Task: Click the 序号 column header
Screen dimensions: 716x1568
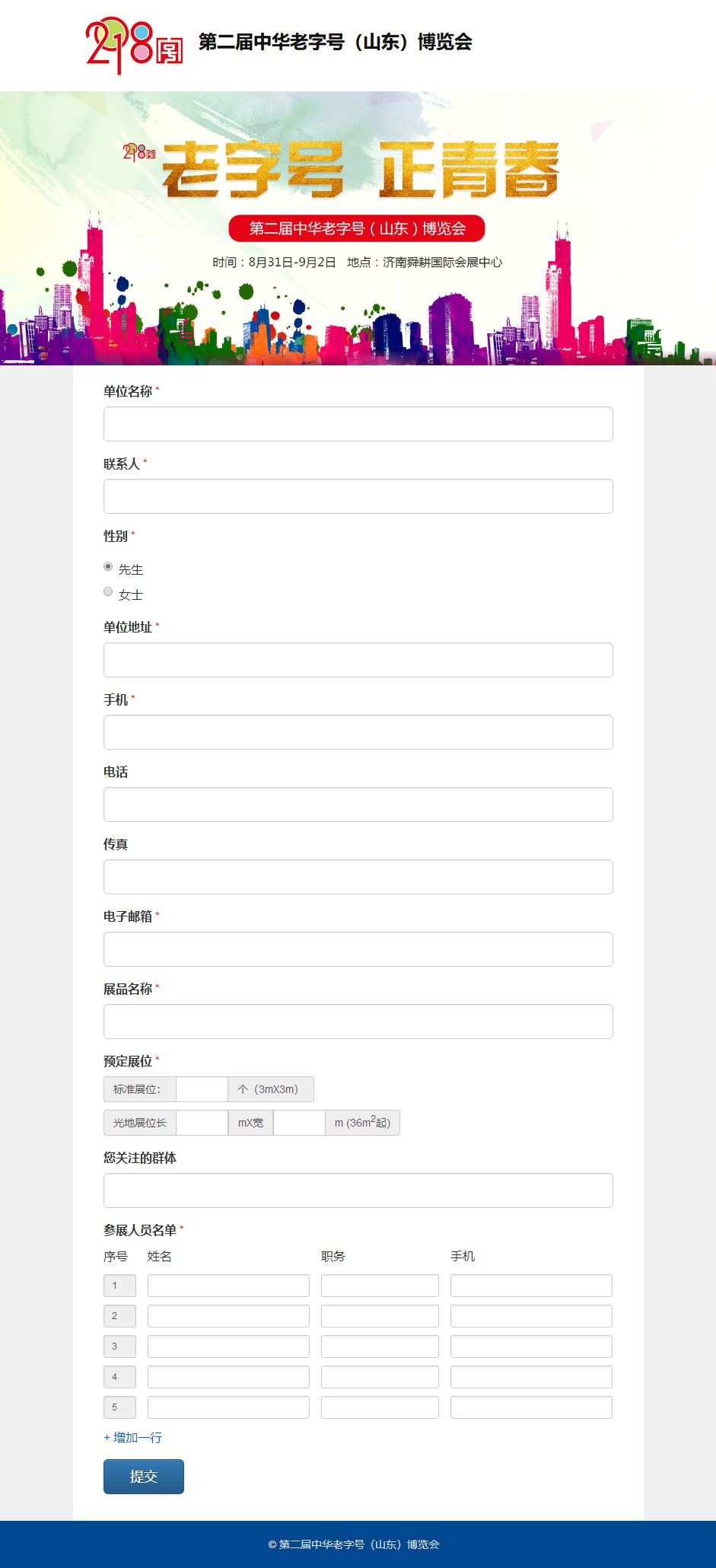Action: click(x=116, y=1257)
